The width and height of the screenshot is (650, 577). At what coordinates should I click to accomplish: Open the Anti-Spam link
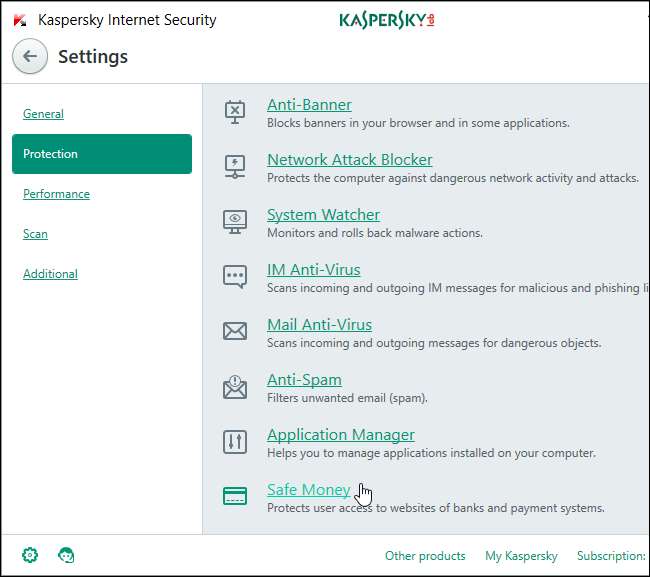tap(305, 380)
